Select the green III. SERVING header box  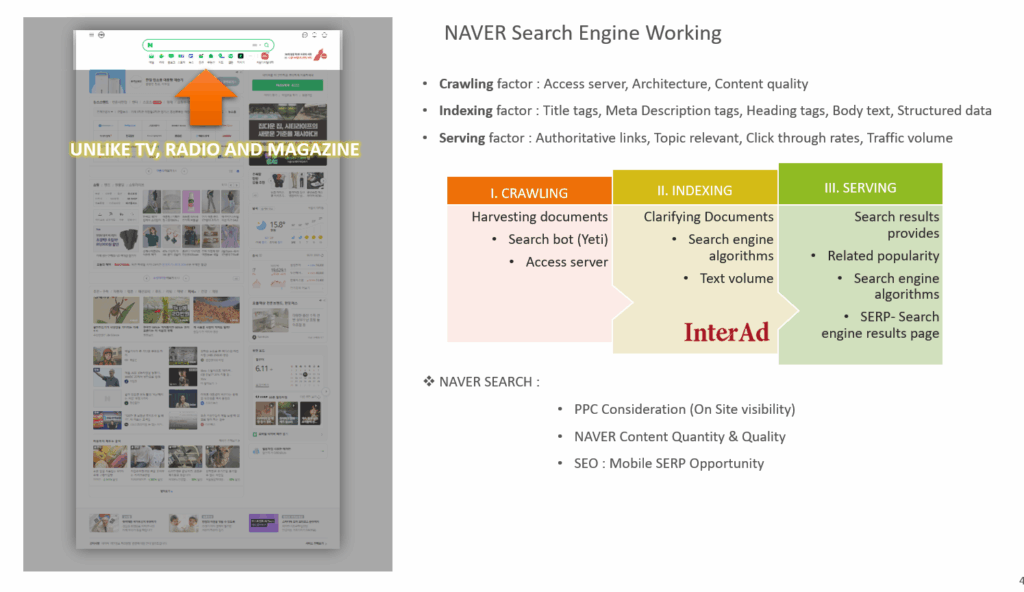860,186
